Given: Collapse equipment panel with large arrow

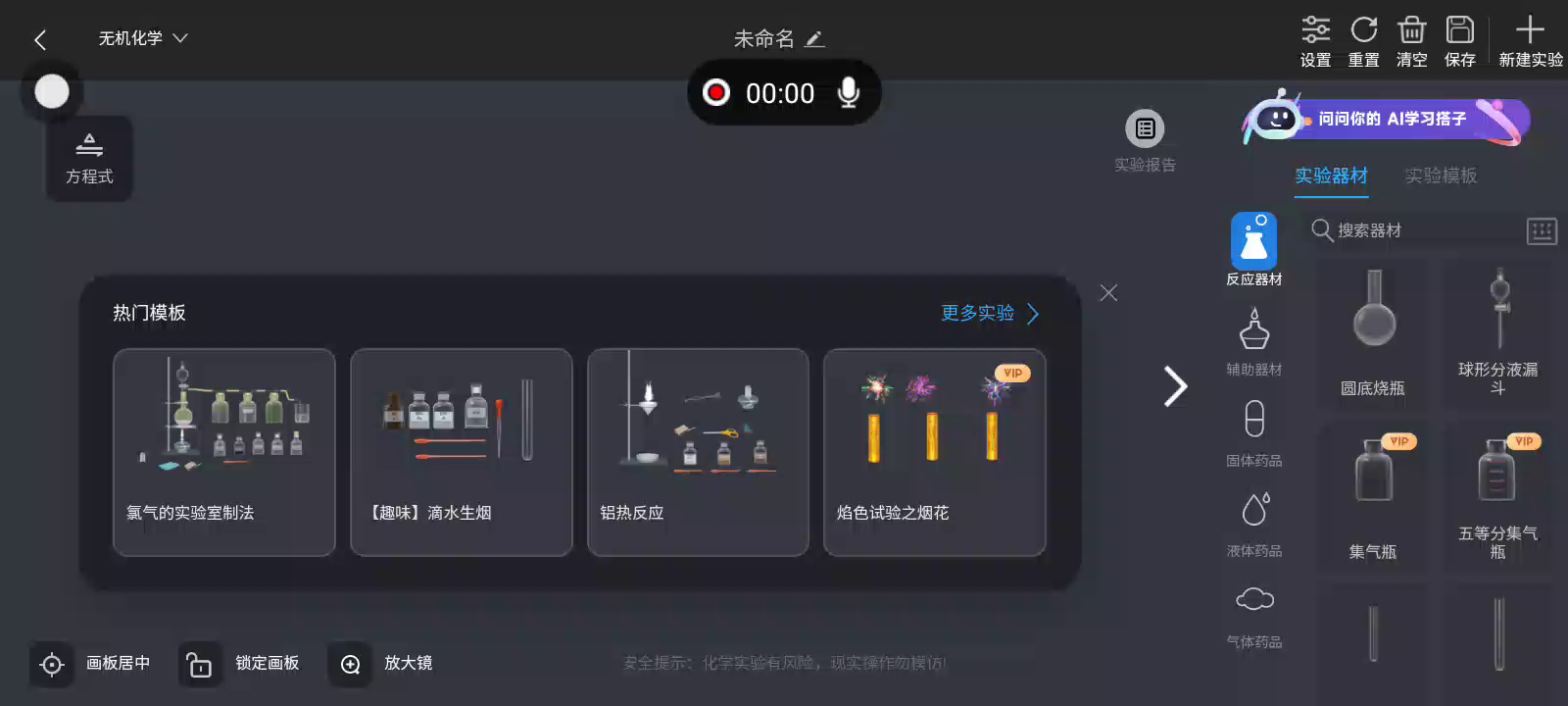Looking at the screenshot, I should click(x=1175, y=385).
